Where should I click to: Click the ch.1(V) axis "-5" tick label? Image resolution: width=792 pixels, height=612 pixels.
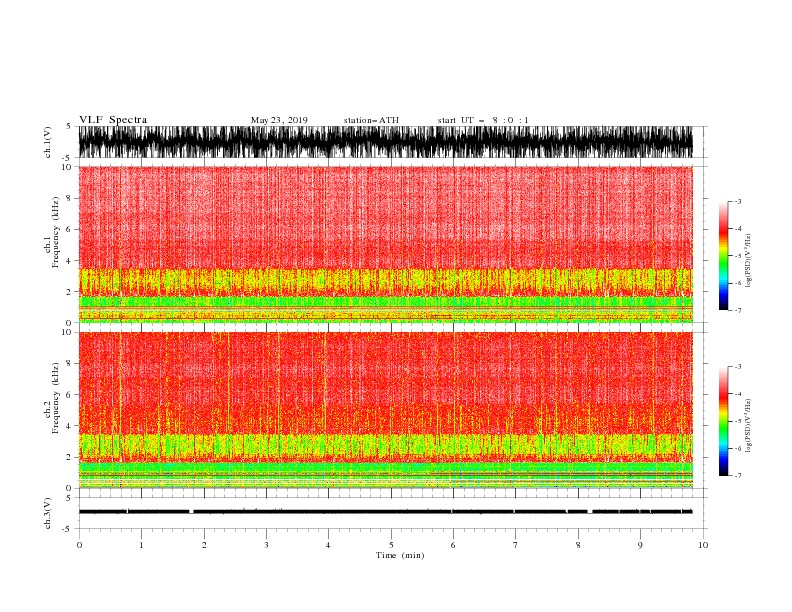tap(68, 158)
